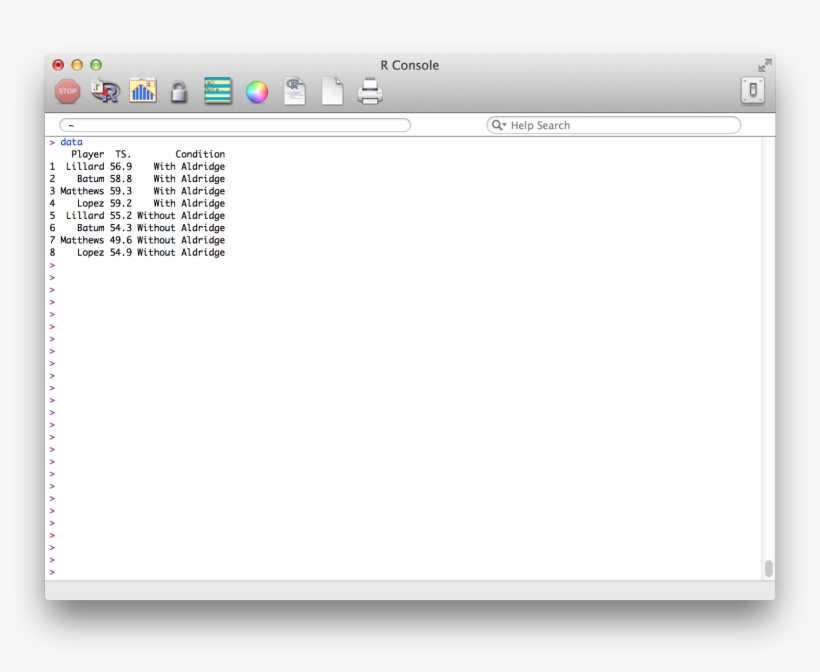
Task: Open the color wheel settings
Action: point(257,92)
